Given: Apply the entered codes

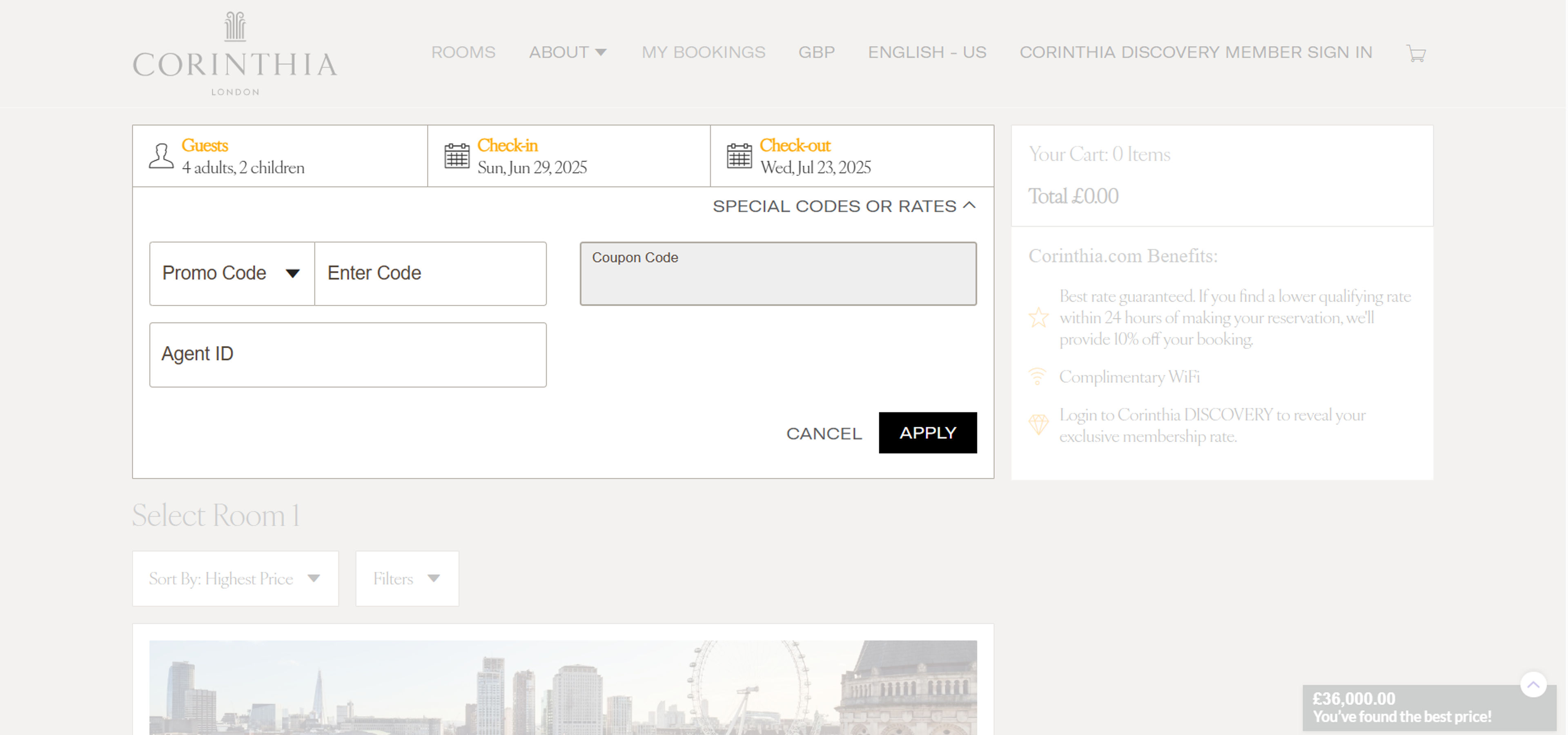Looking at the screenshot, I should 928,433.
